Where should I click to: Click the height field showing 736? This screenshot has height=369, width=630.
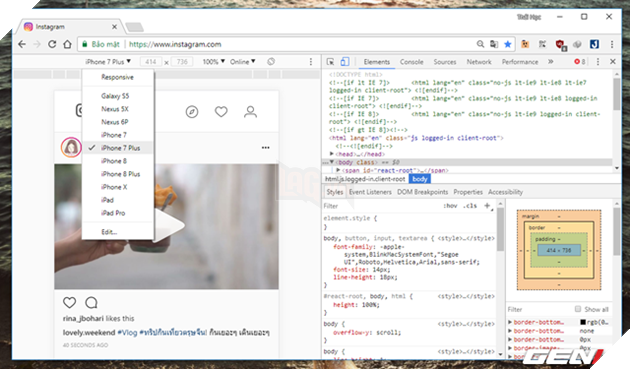click(x=182, y=62)
